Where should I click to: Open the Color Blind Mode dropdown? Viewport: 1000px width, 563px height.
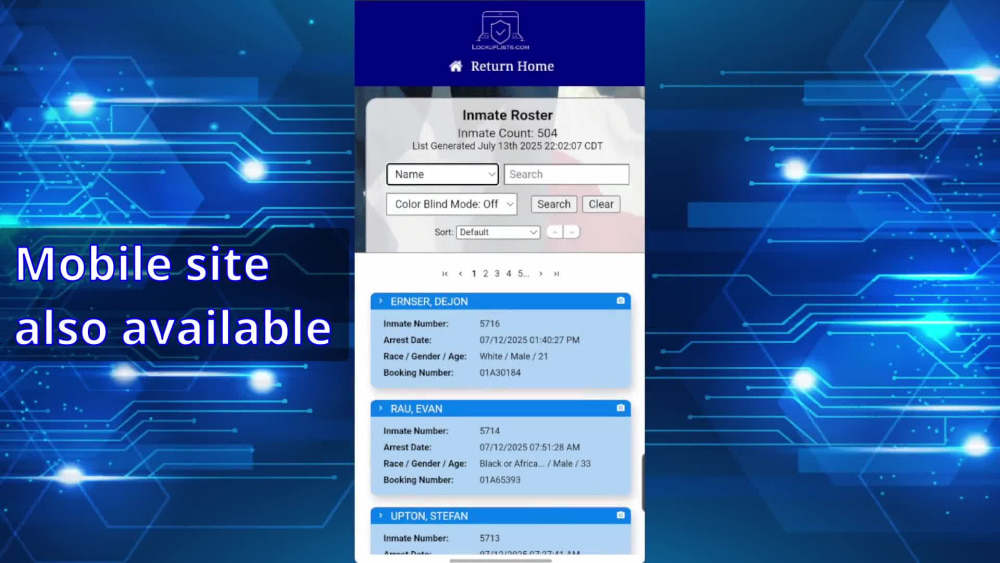(452, 204)
